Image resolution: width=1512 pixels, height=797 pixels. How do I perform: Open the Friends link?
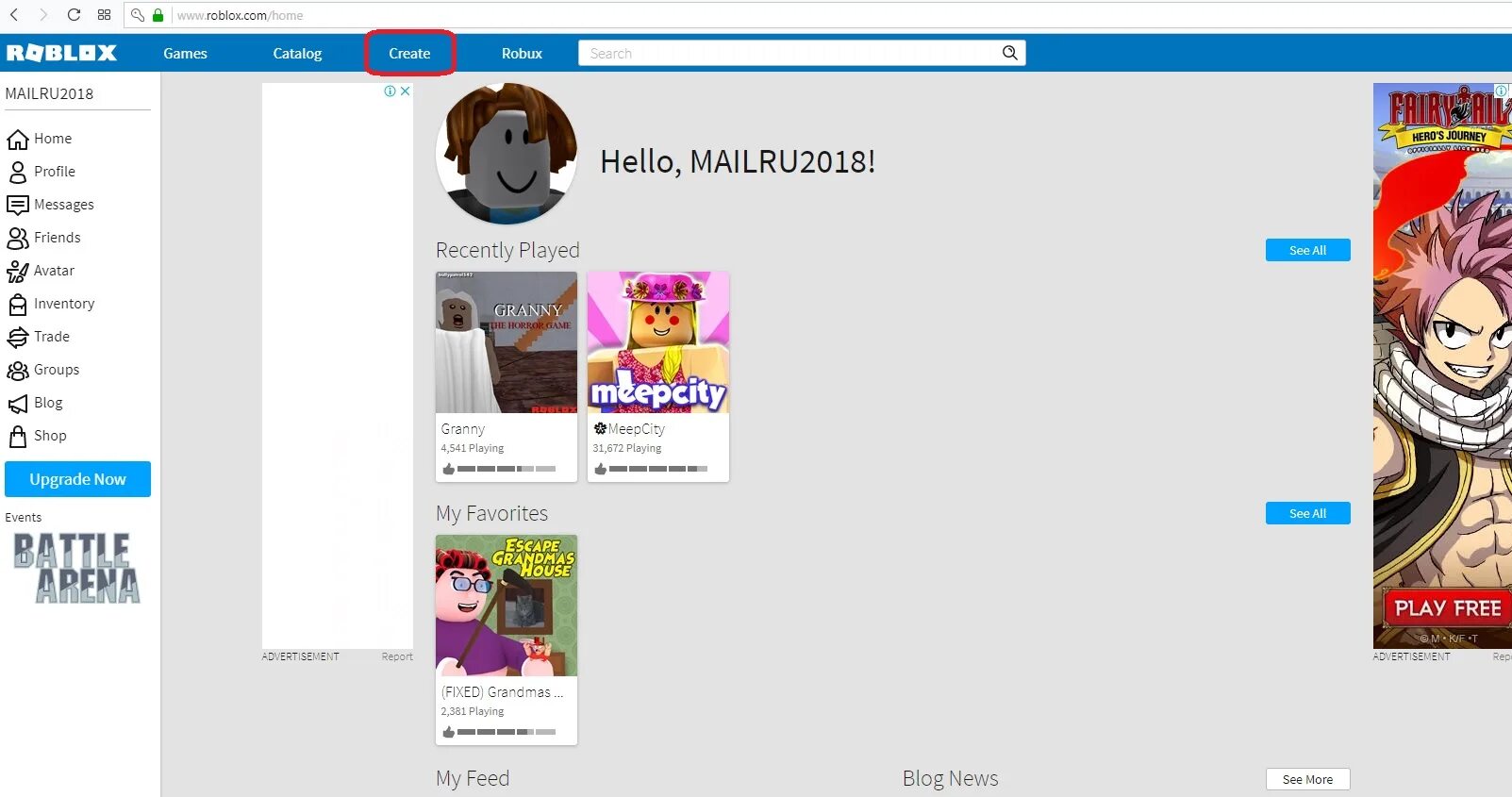58,238
